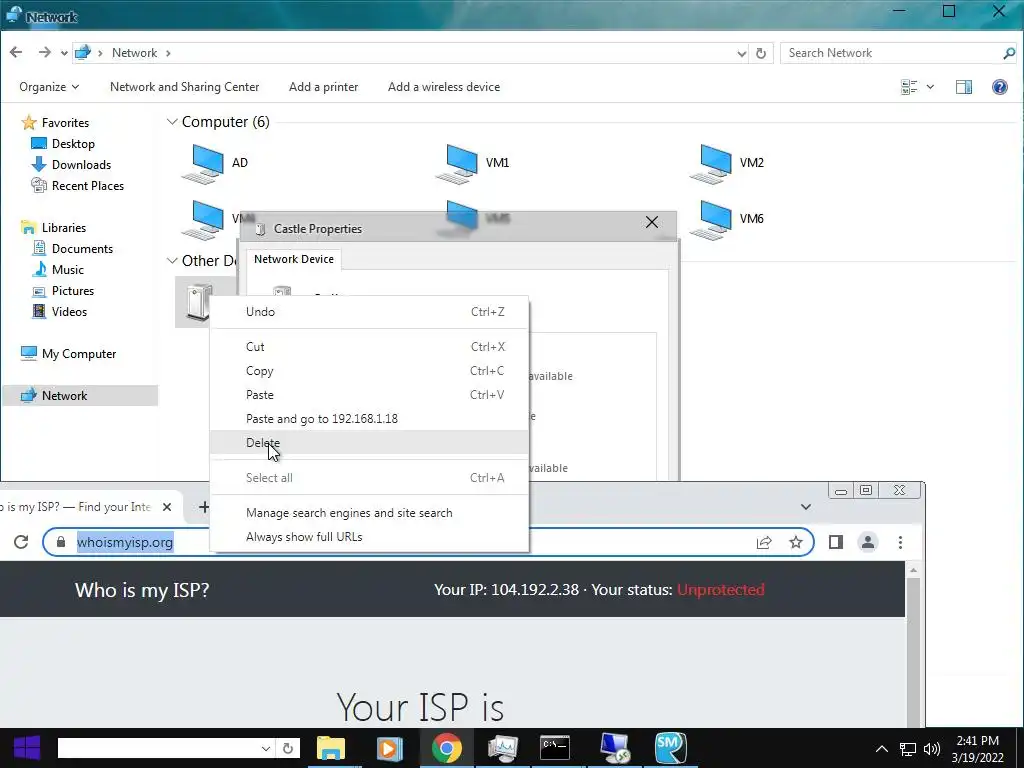
Task: Open remote desktop taskbar icon
Action: tap(615, 748)
